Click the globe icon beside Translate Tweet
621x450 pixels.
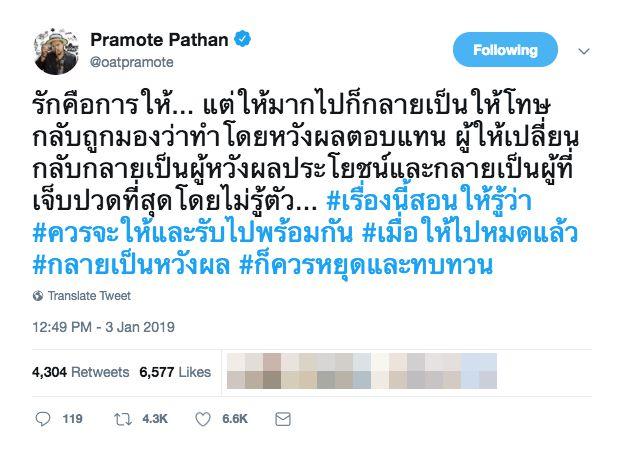[38, 296]
